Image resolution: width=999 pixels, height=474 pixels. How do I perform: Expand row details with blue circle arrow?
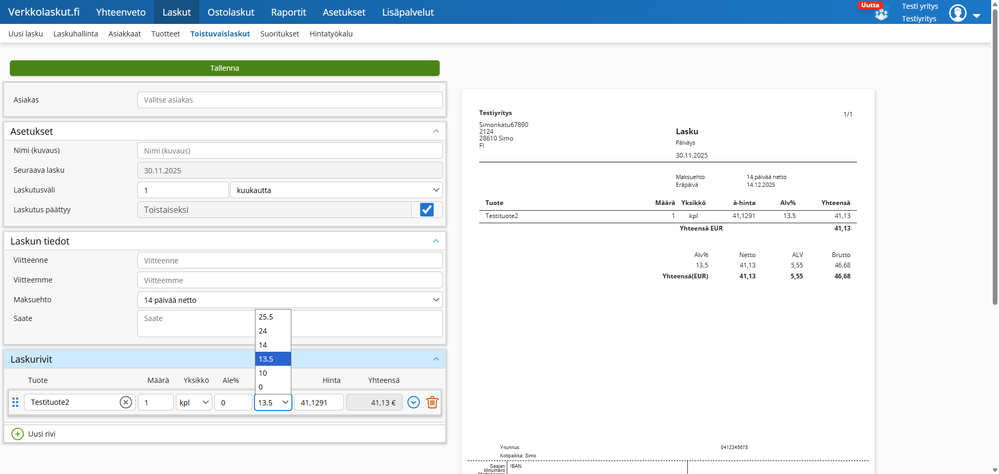(x=413, y=402)
